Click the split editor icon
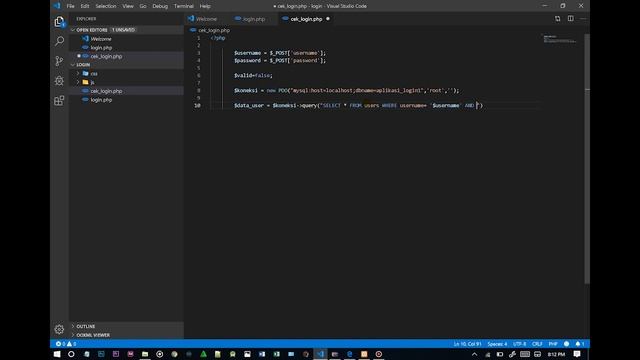Screen dimensions: 640x360 point(571,19)
